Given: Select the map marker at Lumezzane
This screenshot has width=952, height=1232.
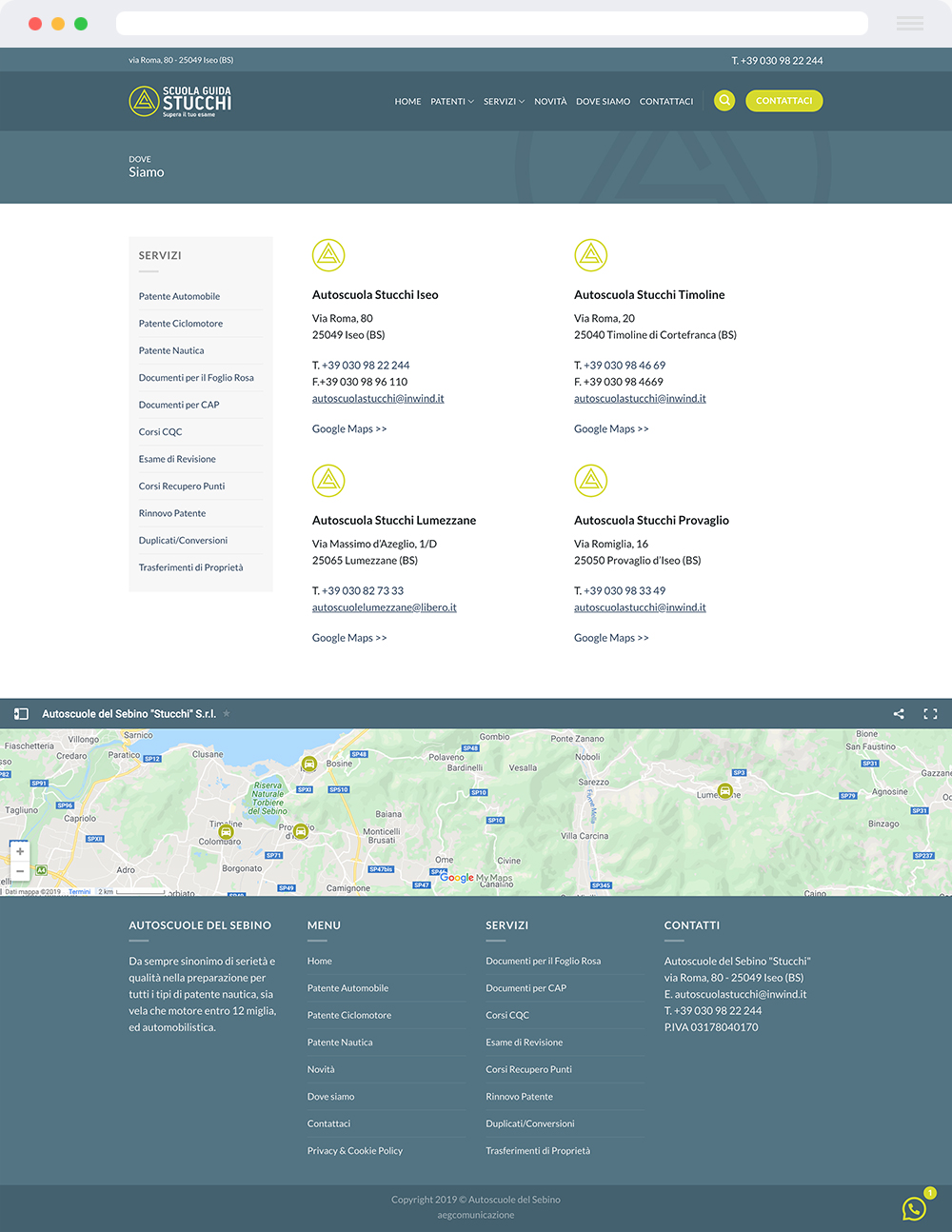Looking at the screenshot, I should (724, 791).
